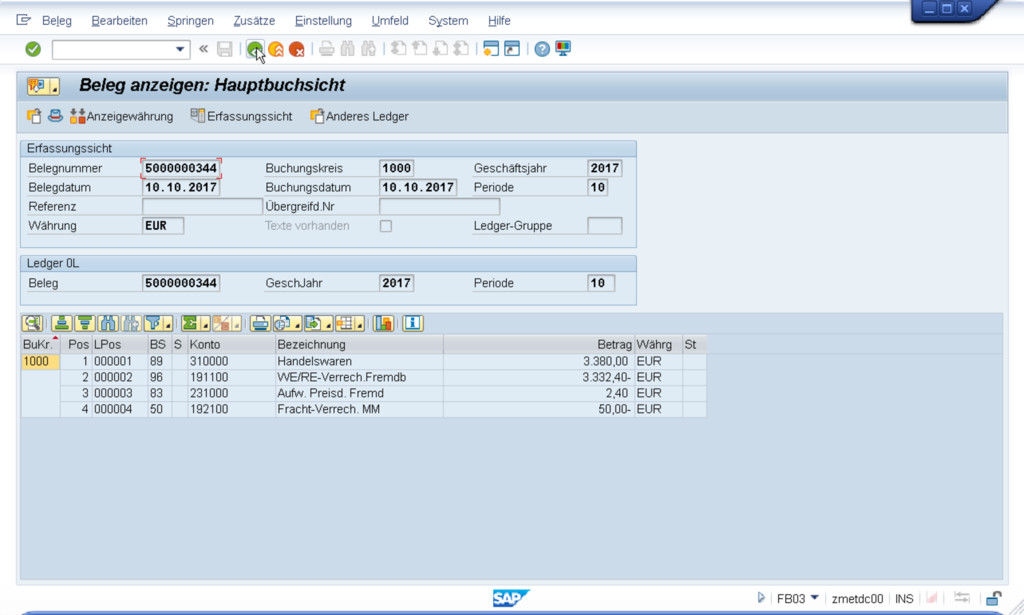This screenshot has width=1024, height=615.
Task: Open the command field dropdown arrow
Action: (180, 50)
